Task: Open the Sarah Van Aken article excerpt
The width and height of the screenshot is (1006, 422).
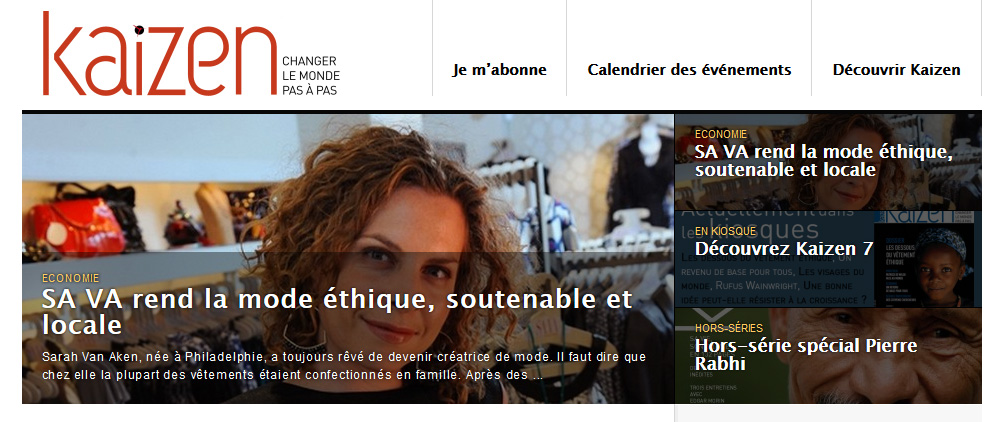Action: (x=344, y=366)
